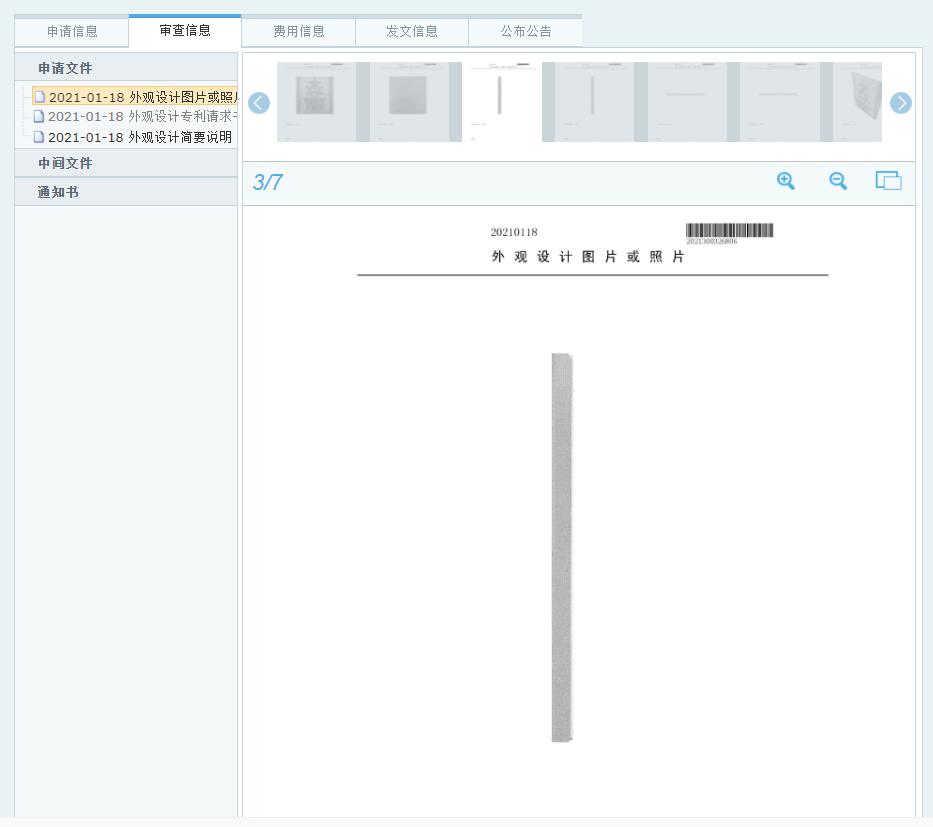This screenshot has height=827, width=933.
Task: Select the last partially visible thumbnail
Action: tap(860, 102)
